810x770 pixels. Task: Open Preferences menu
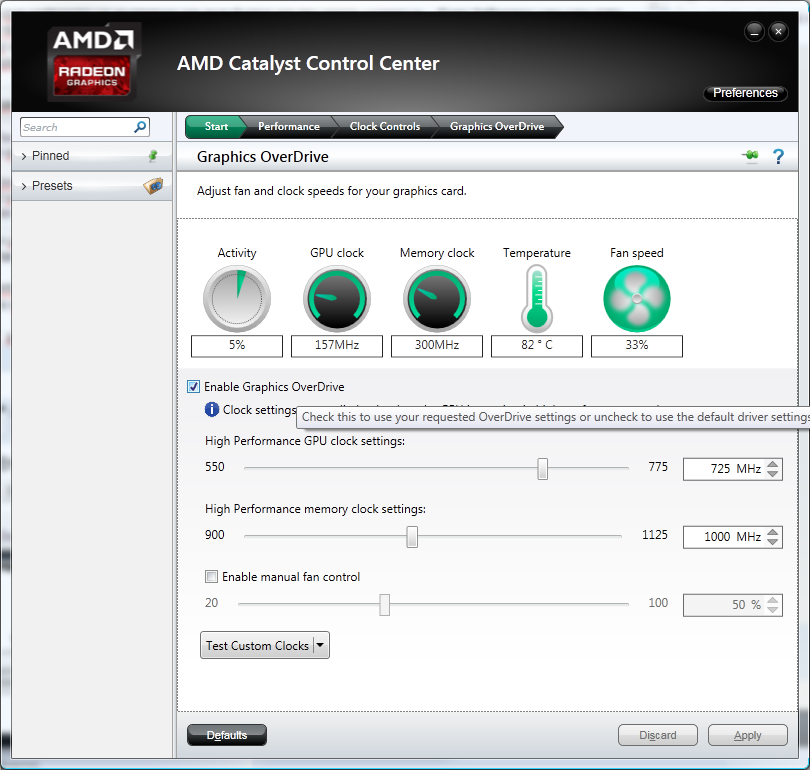tap(745, 93)
